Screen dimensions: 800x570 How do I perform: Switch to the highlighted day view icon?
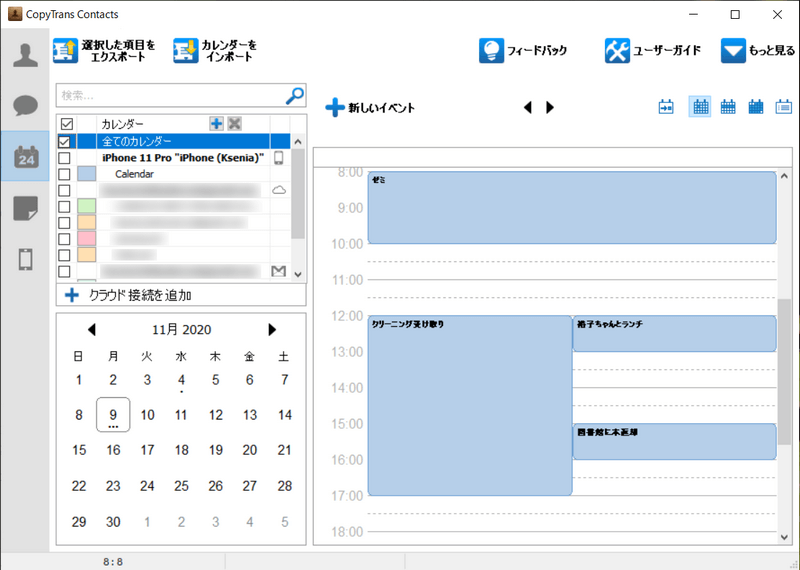pyautogui.click(x=700, y=107)
